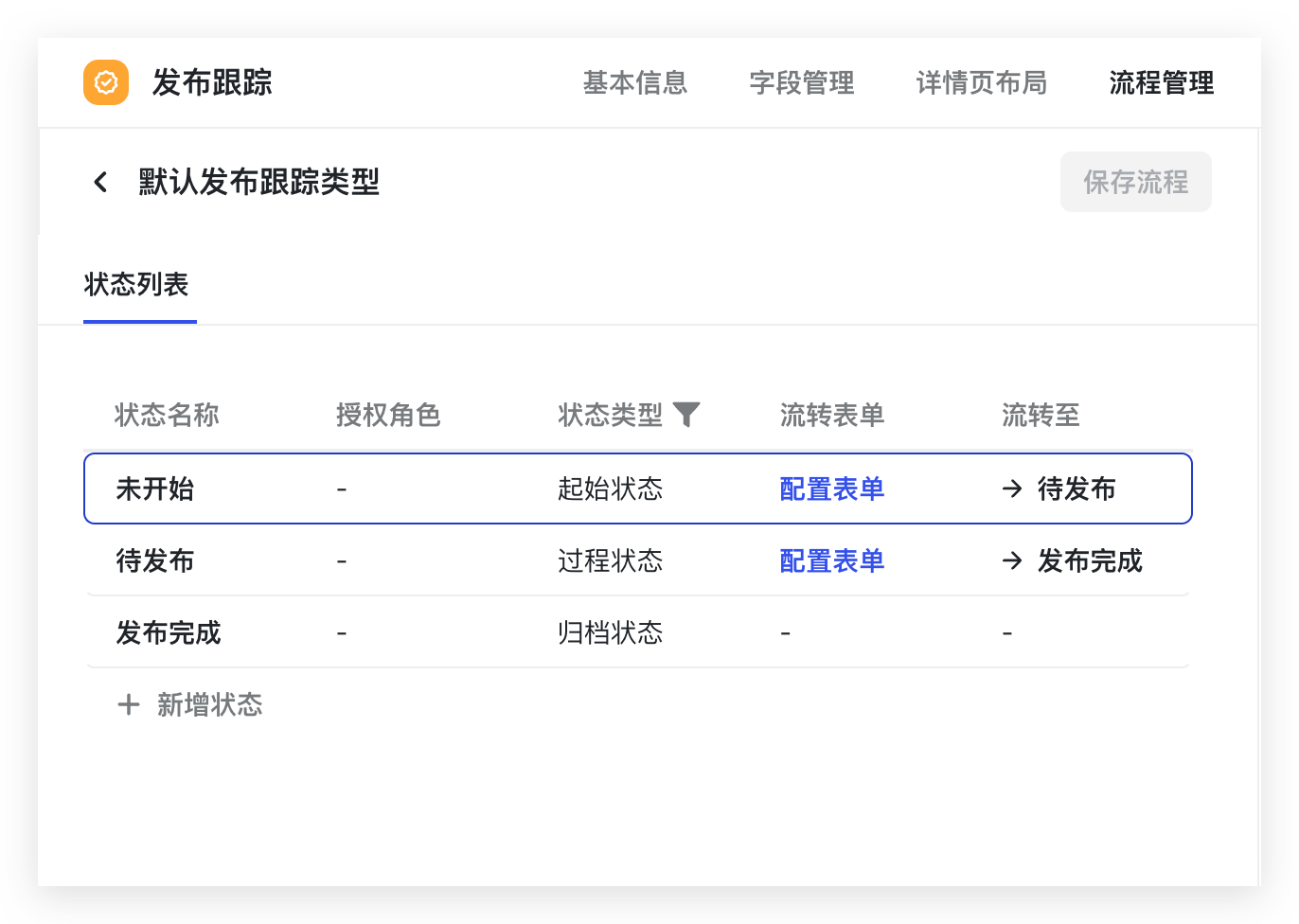Click the 授权角色 dash in the 发布完成 row
1299x924 pixels.
(x=342, y=633)
